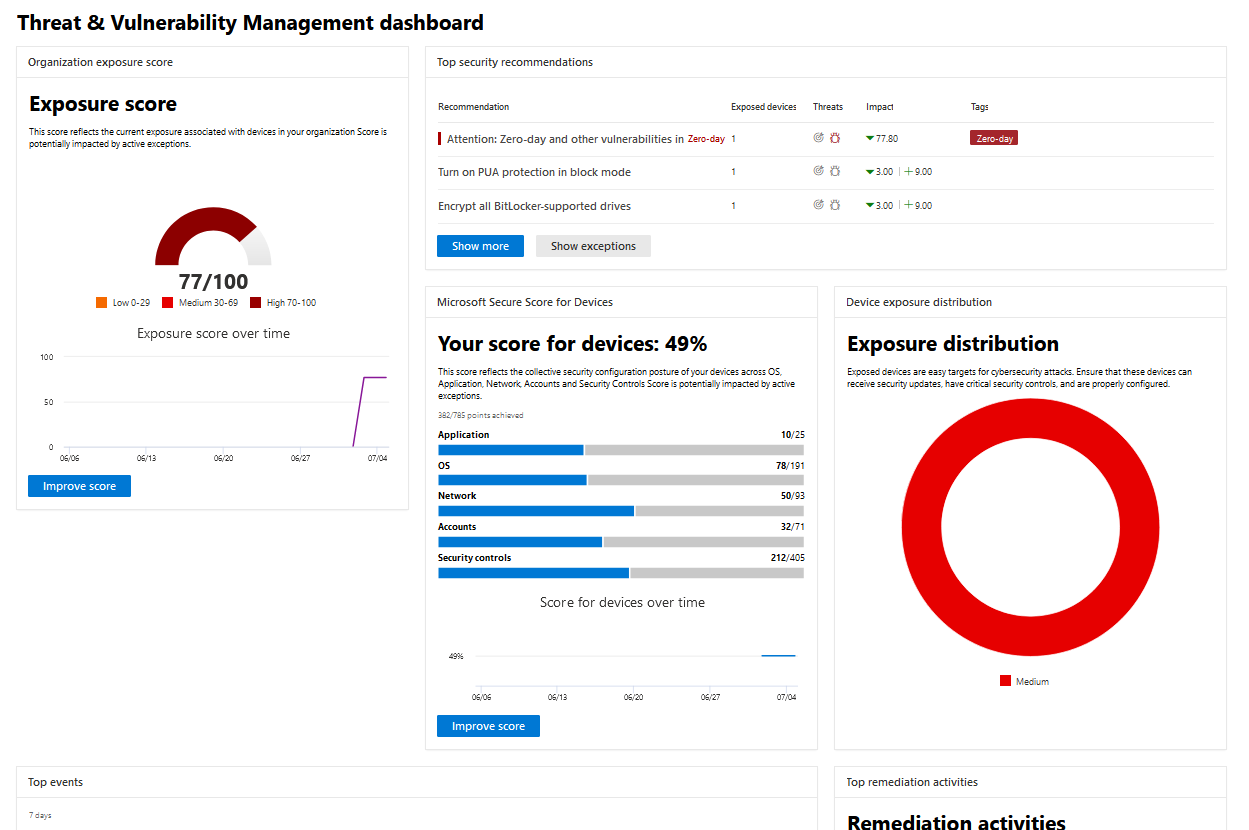Open the Encrypt all BitLocker-supported drives recommendation
Viewport: 1249px width, 830px height.
534,206
